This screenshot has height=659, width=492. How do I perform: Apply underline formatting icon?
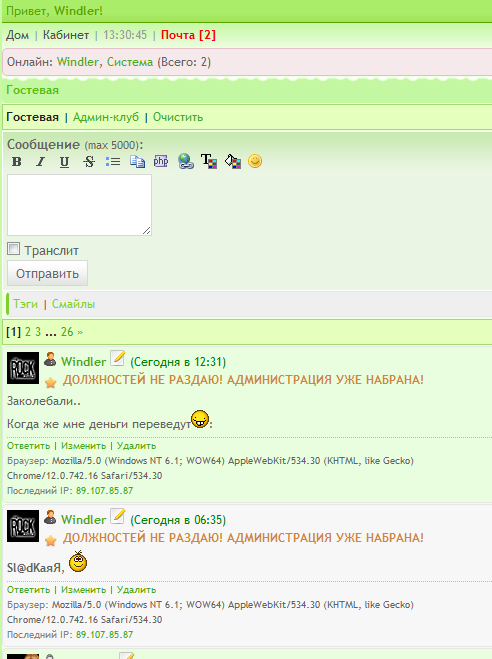click(x=64, y=161)
